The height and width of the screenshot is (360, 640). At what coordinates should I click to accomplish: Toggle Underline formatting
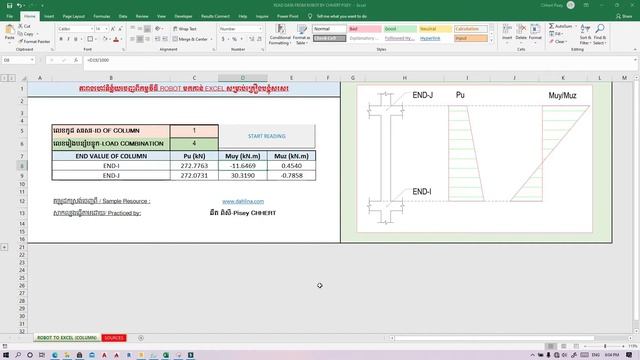(76, 39)
